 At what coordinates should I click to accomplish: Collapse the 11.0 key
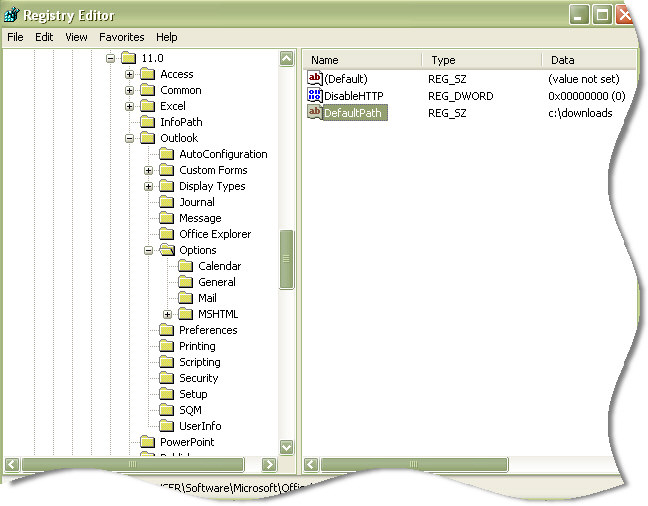pos(110,58)
